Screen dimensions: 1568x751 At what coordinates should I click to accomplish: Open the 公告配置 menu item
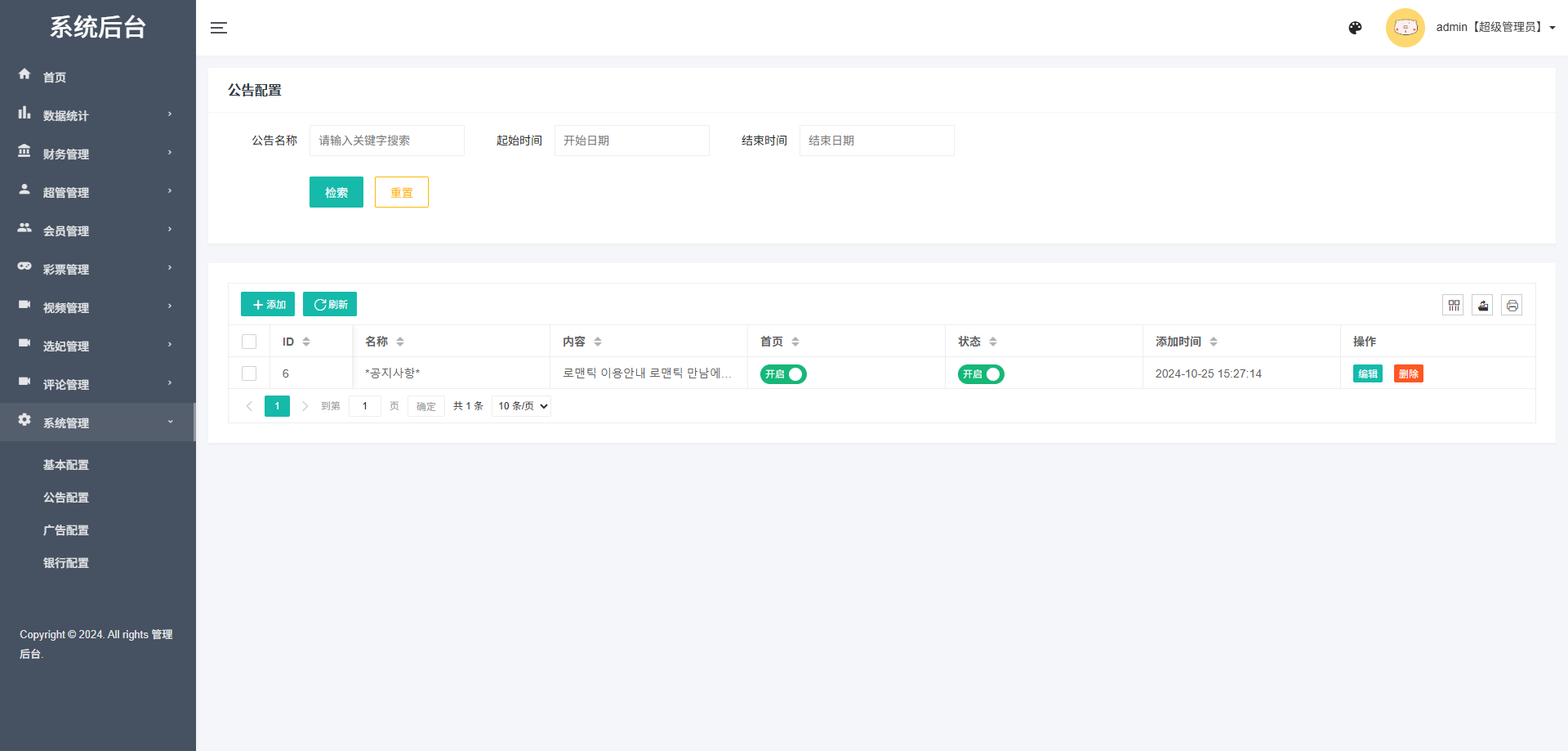pyautogui.click(x=66, y=497)
